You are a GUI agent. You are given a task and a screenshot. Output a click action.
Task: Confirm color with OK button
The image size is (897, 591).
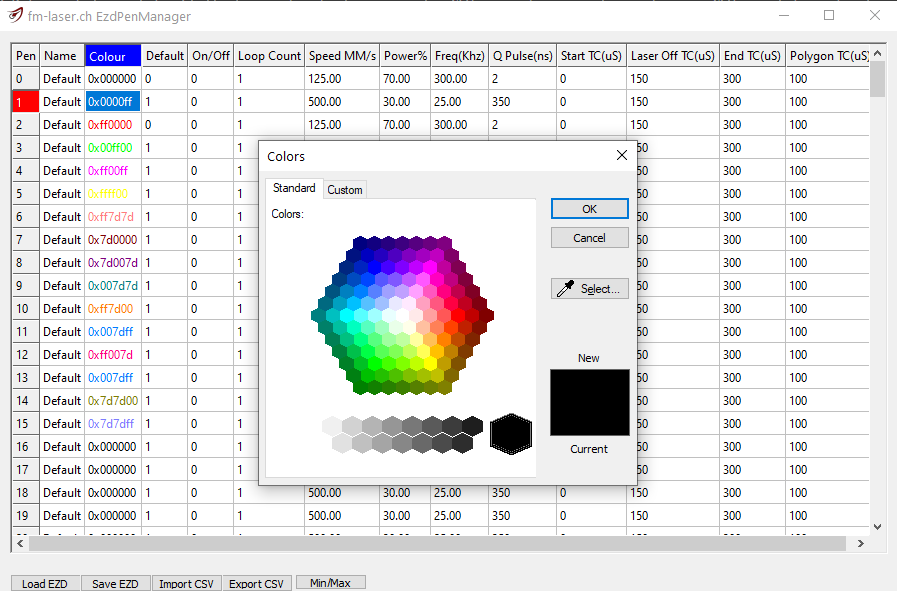click(x=589, y=209)
